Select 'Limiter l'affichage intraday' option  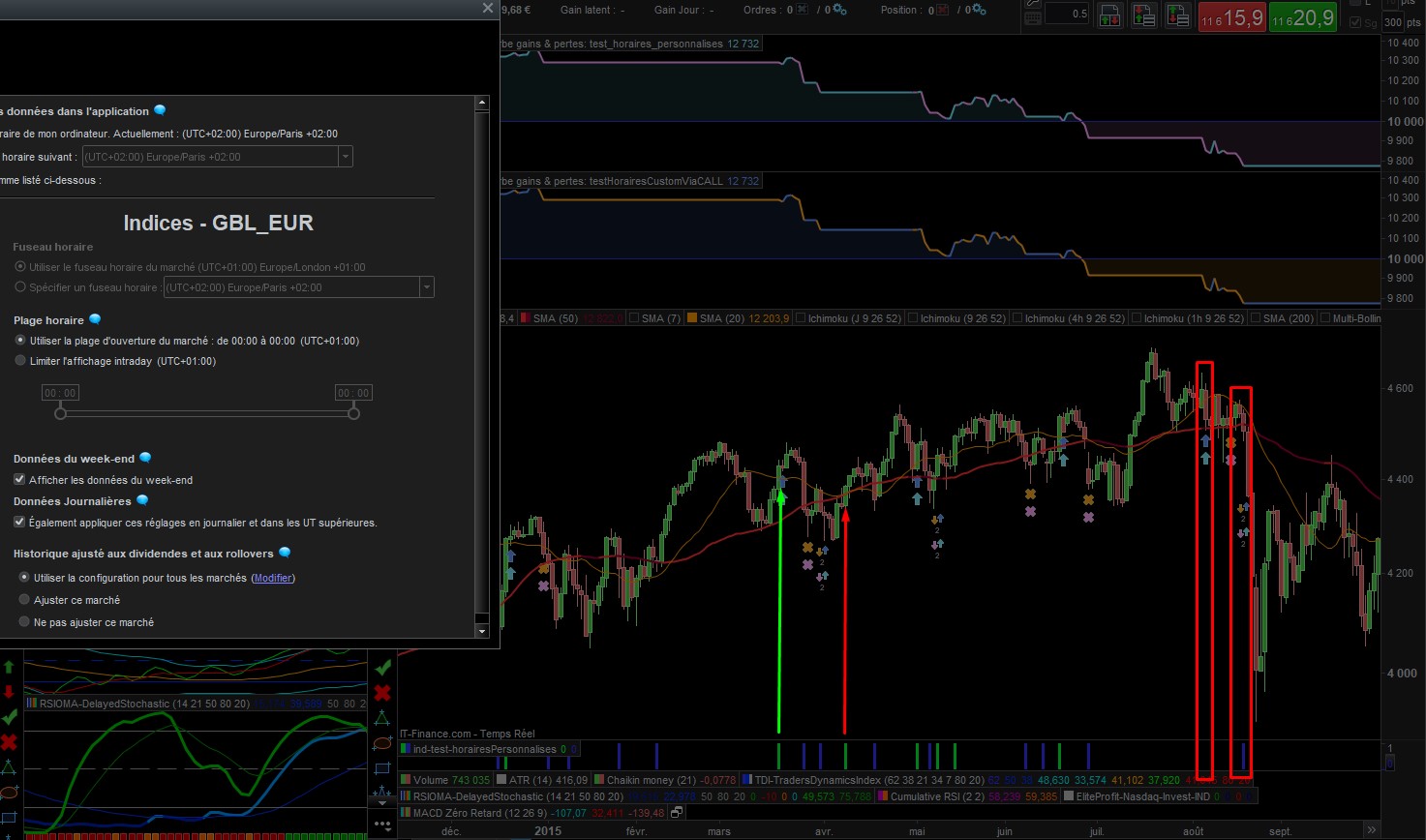coord(20,361)
